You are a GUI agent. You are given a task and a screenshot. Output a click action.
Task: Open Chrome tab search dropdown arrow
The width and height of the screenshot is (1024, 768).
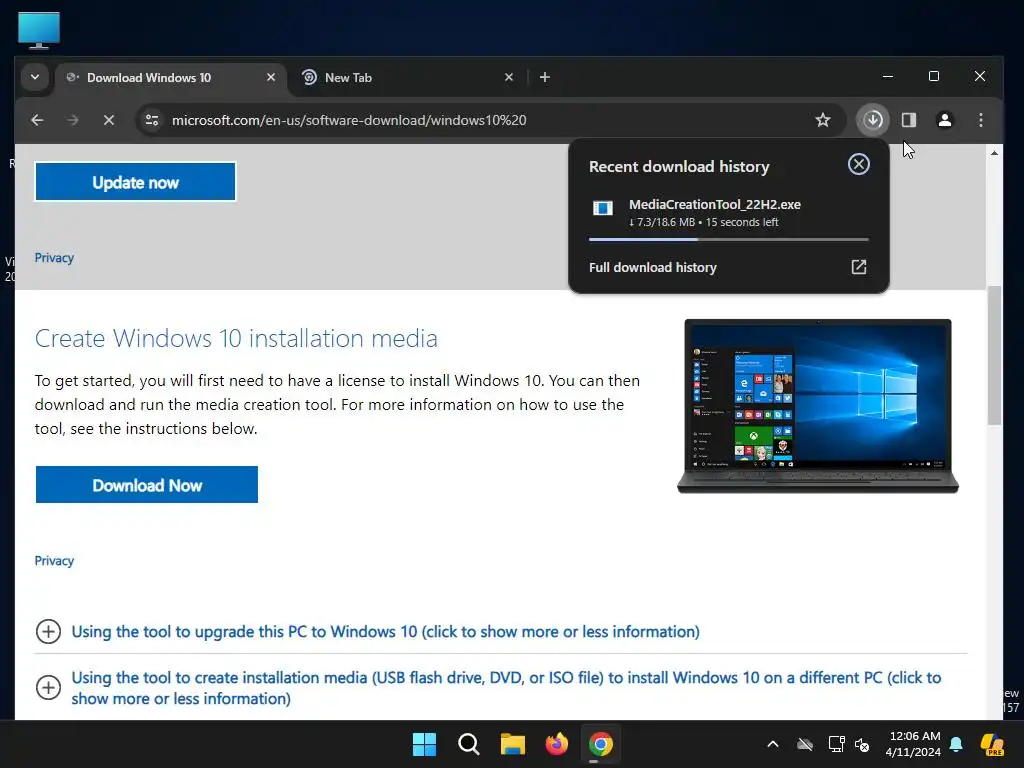[x=35, y=77]
